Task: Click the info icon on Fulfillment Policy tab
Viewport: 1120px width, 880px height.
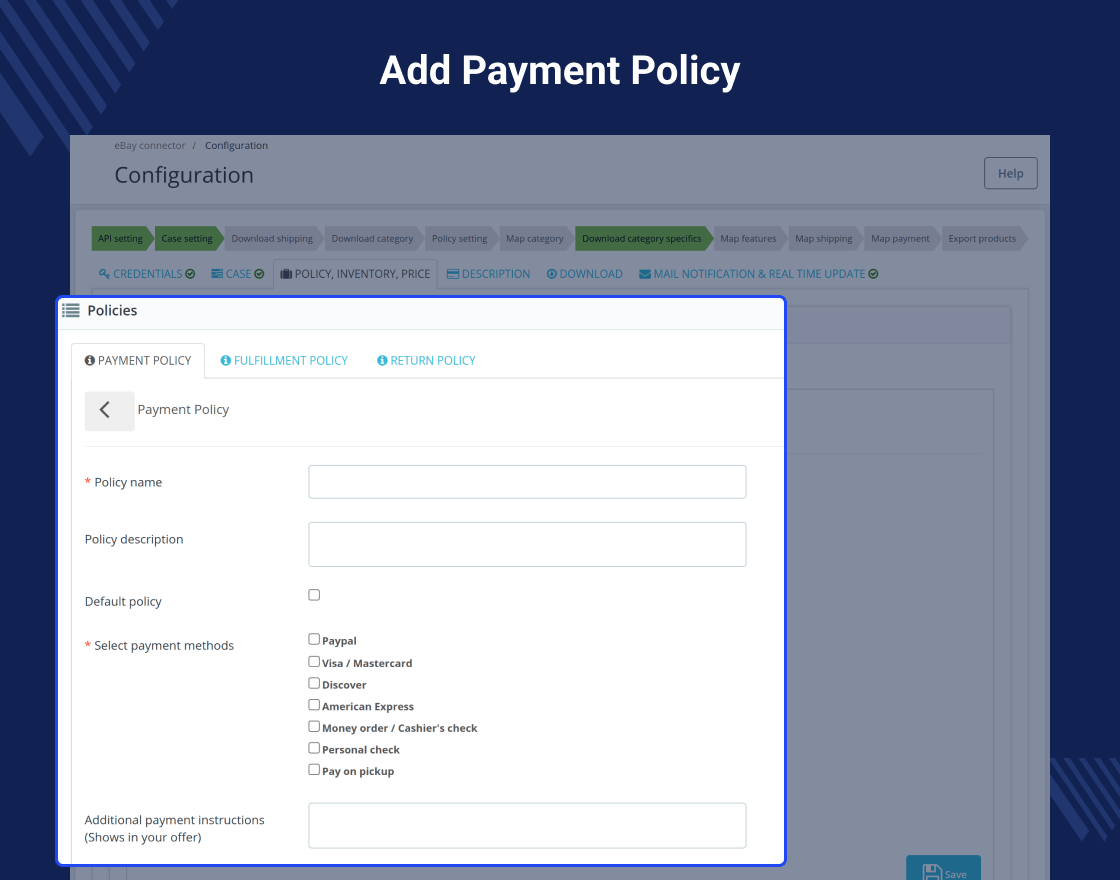Action: (226, 361)
